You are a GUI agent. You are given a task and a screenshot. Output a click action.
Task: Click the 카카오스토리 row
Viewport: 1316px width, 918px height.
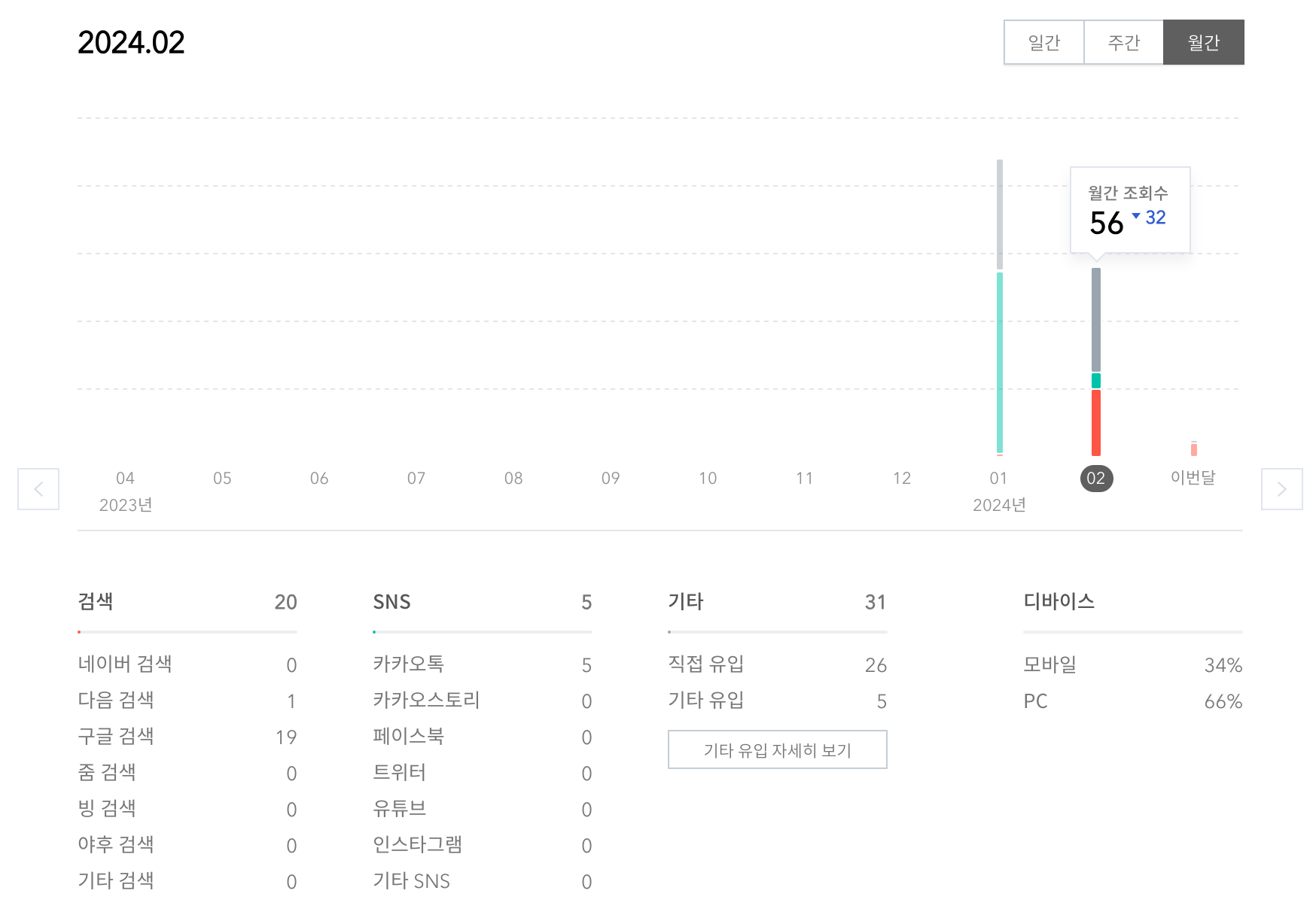pyautogui.click(x=483, y=701)
